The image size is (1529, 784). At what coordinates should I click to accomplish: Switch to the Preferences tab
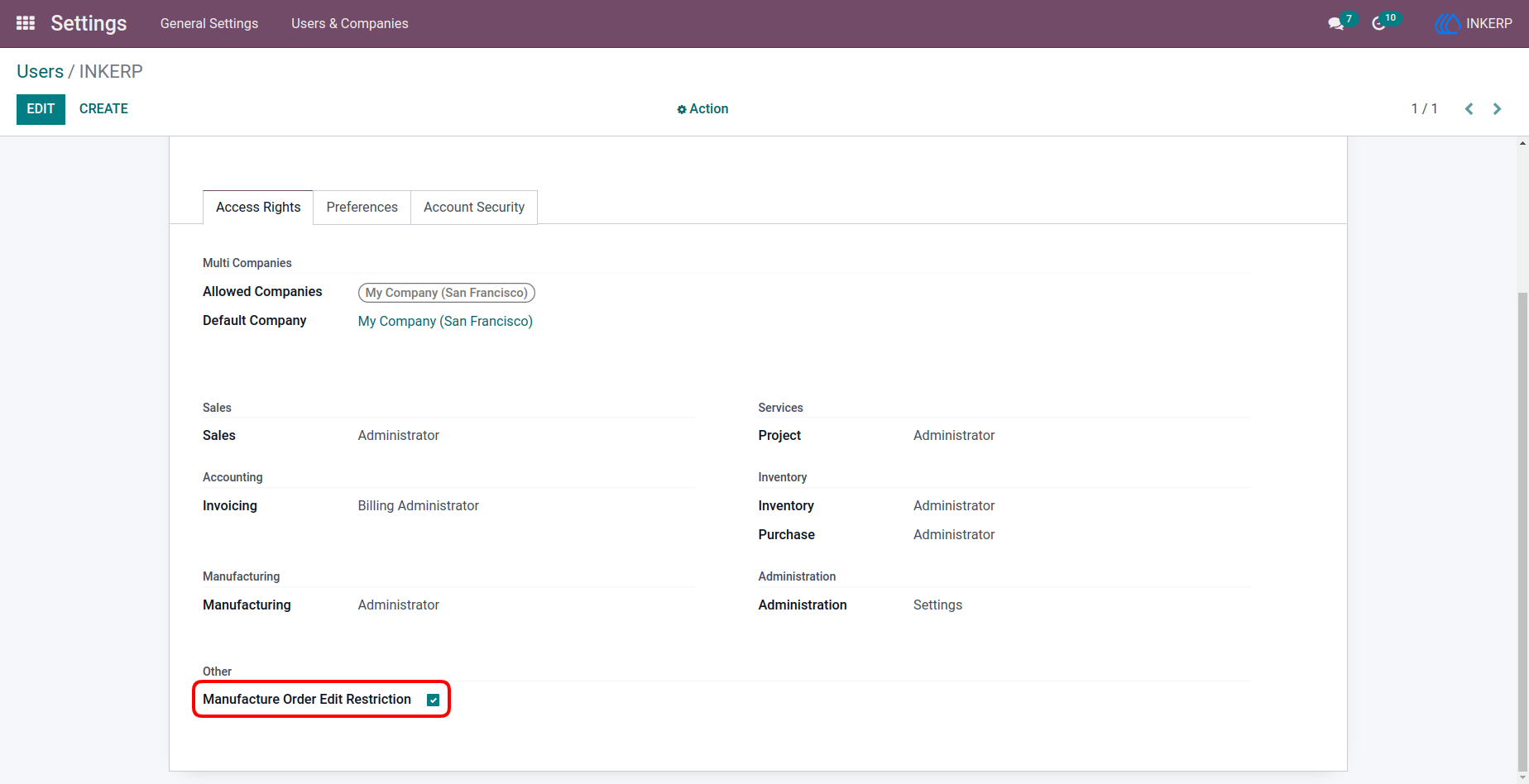pyautogui.click(x=362, y=207)
